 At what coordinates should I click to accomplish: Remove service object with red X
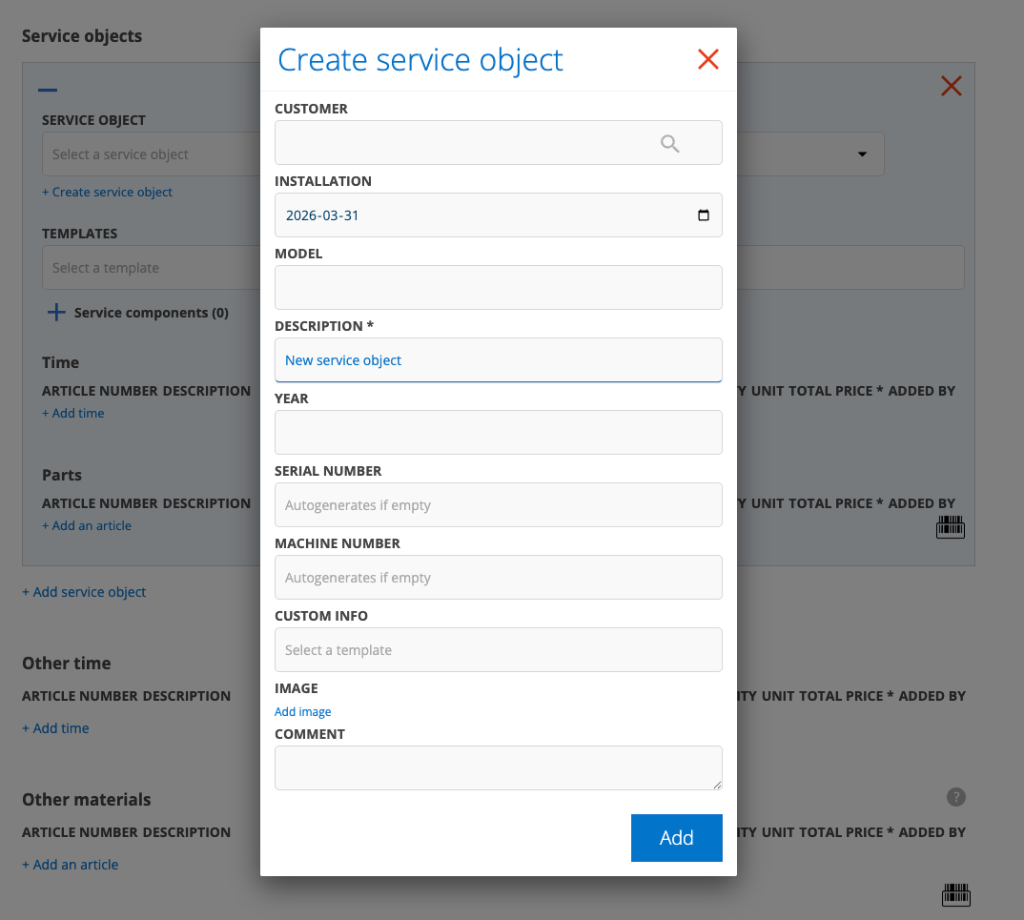951,87
